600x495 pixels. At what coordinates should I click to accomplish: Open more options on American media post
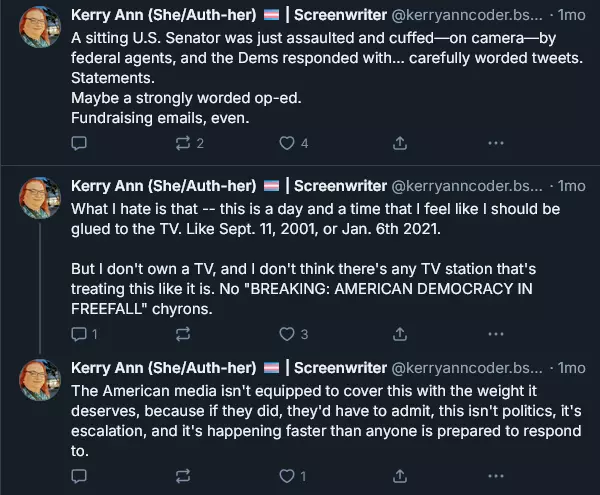coord(495,476)
